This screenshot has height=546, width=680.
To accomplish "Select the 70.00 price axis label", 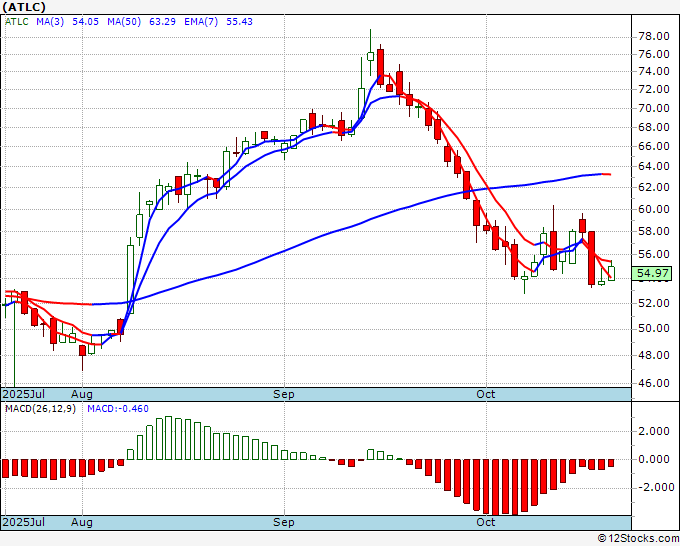I will point(654,108).
